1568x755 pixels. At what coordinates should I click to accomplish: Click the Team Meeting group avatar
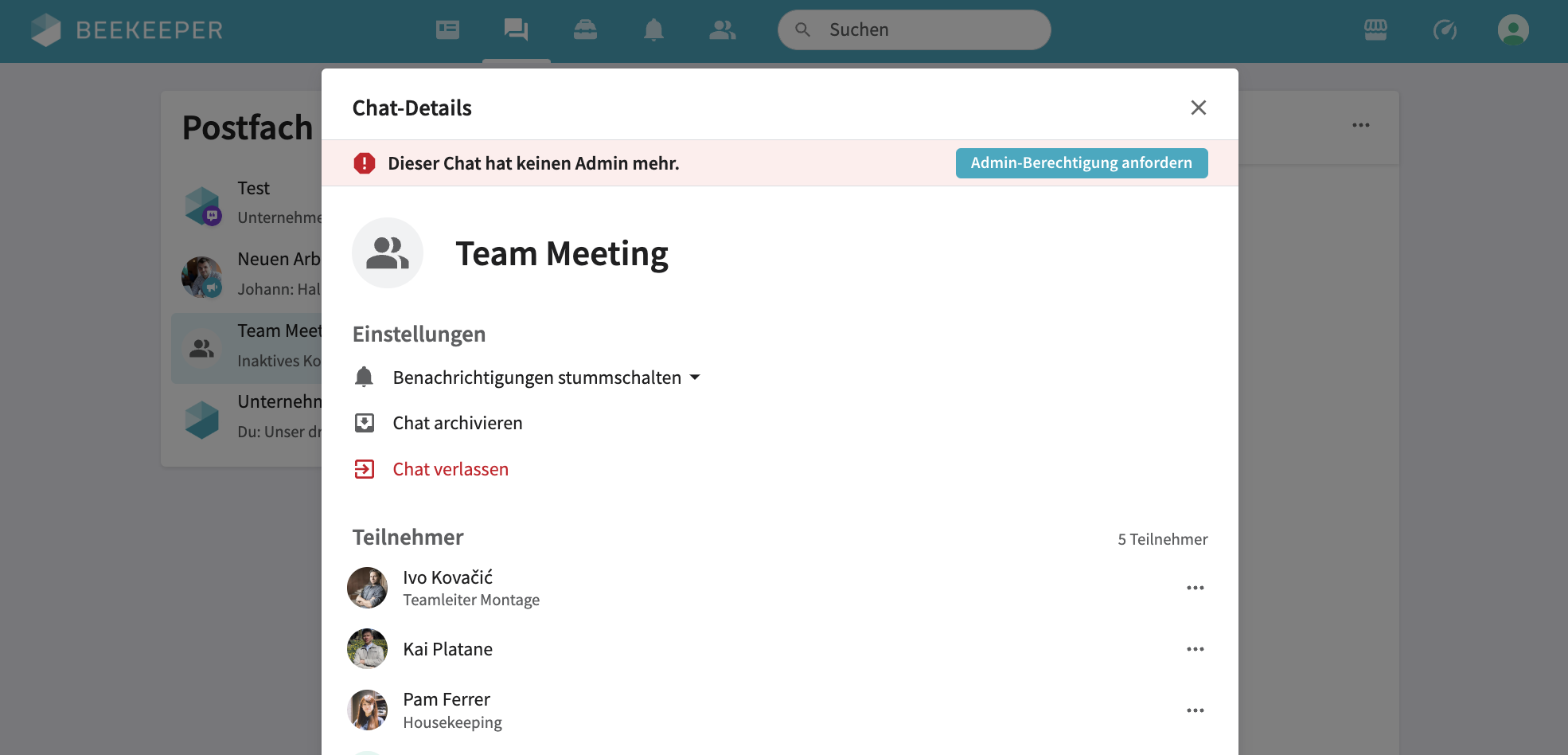tap(388, 253)
